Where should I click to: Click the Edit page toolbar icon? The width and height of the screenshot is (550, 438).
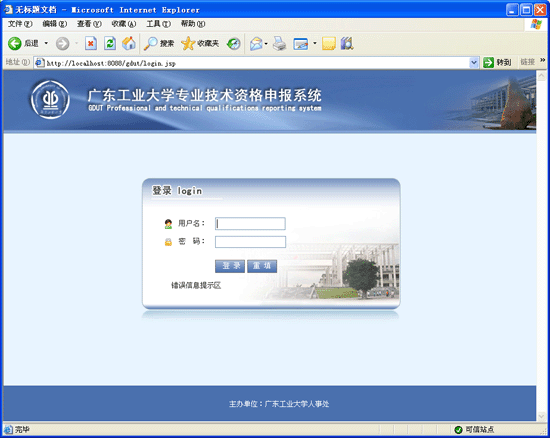coord(301,44)
